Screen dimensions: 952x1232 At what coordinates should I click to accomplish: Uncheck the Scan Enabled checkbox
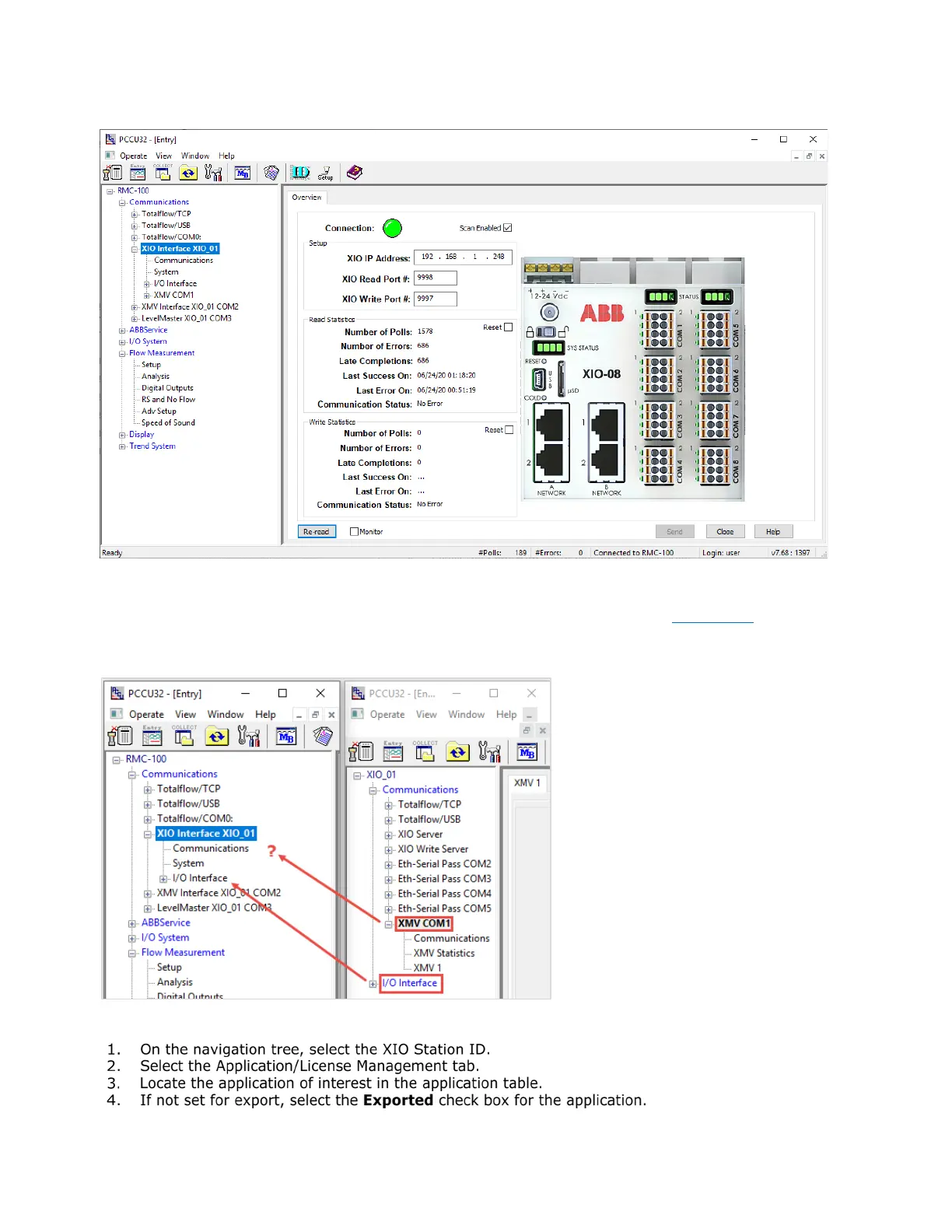508,228
